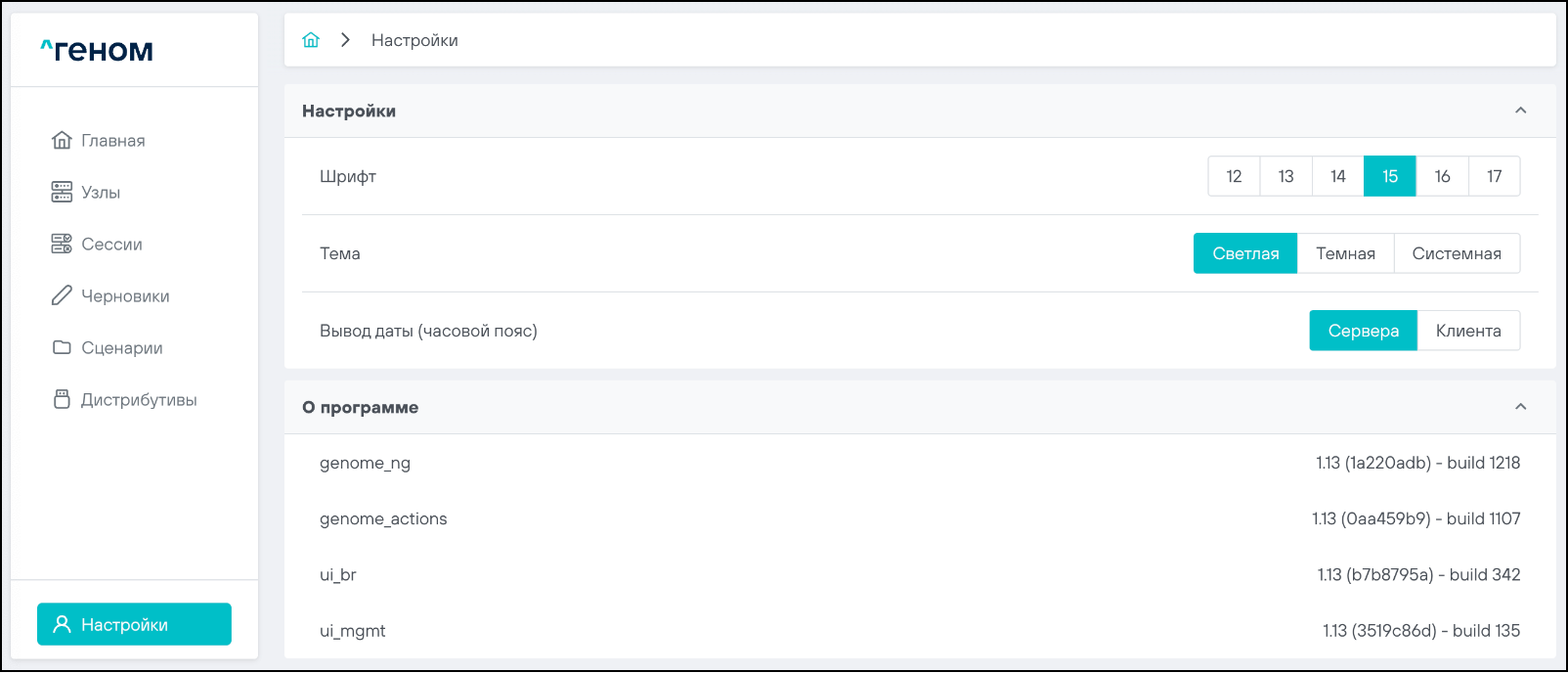Image resolution: width=1568 pixels, height=673 pixels.
Task: Choose font size 12
Action: point(1234,176)
